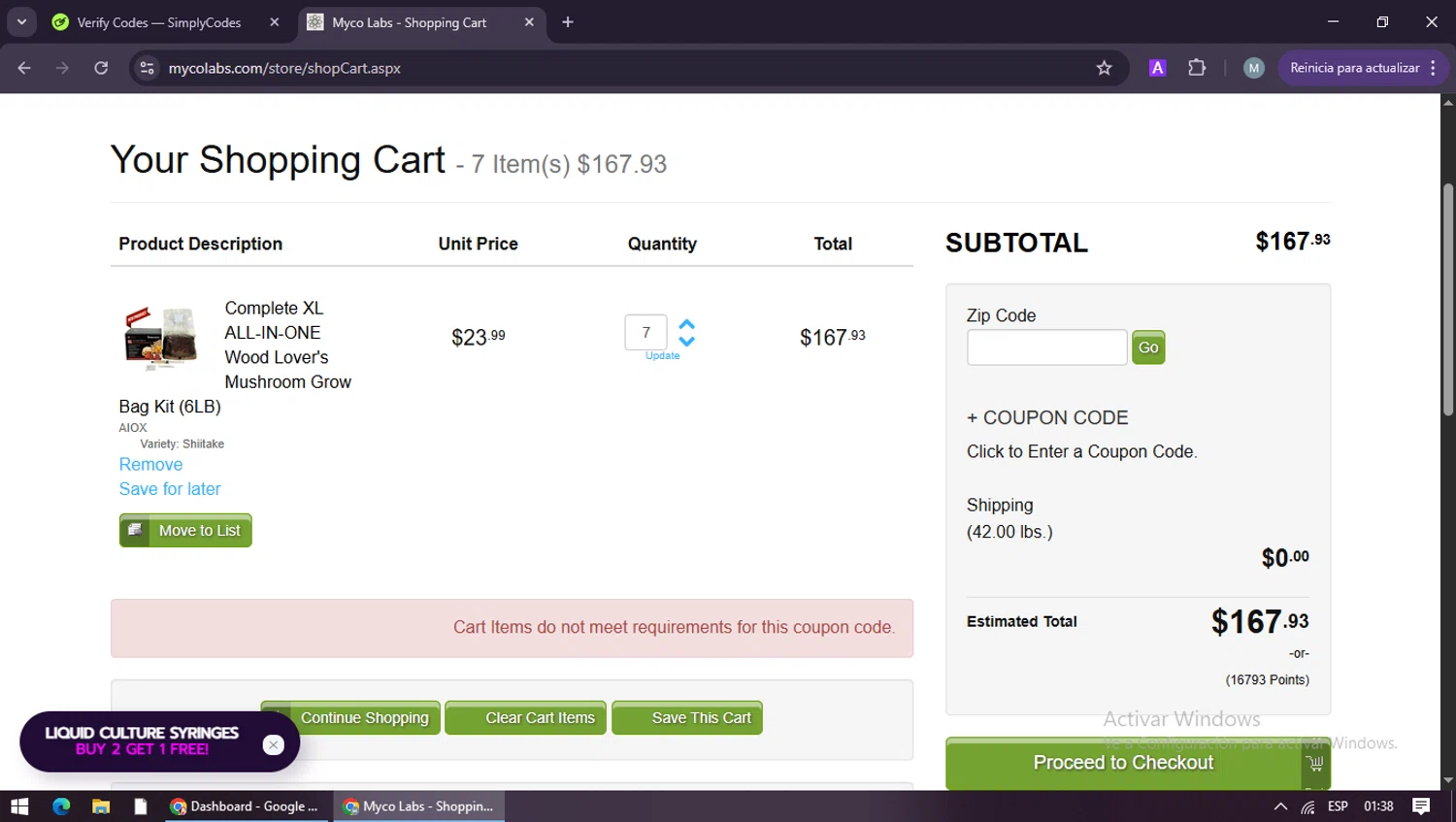Click Save for later link
The width and height of the screenshot is (1456, 822).
(170, 489)
